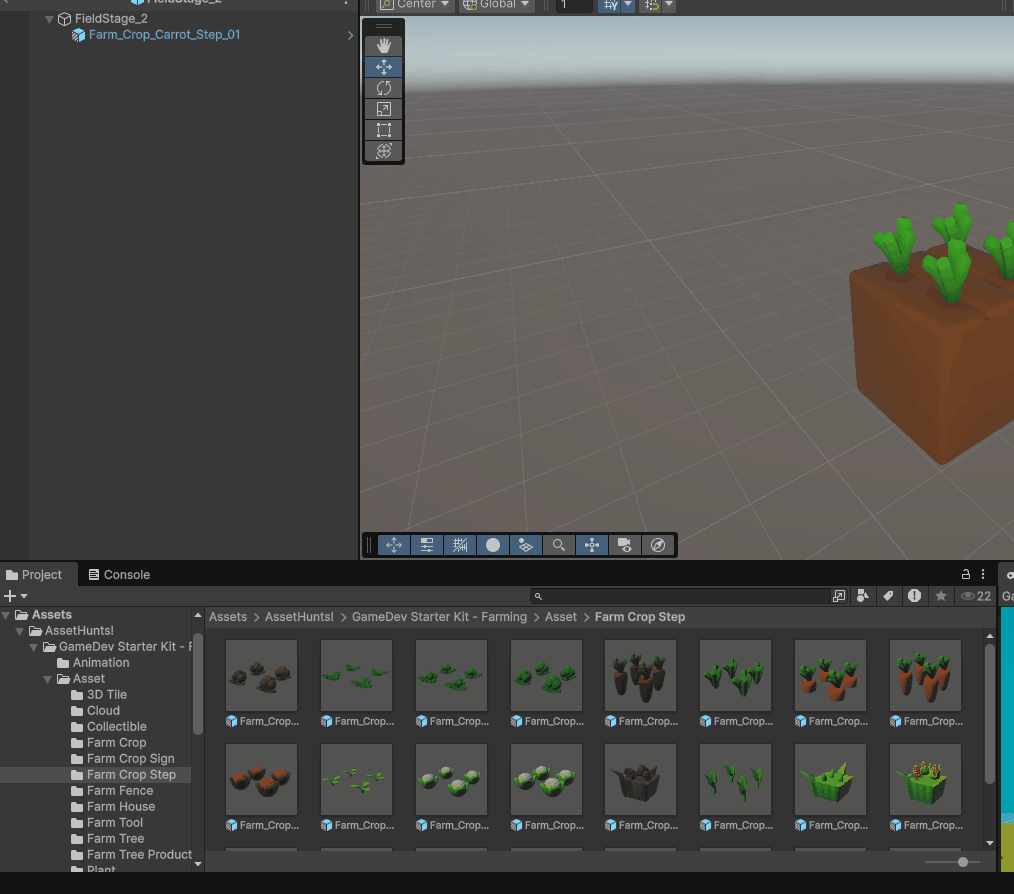The height and width of the screenshot is (894, 1014).
Task: Click the scene search magnifier icon
Action: point(559,545)
